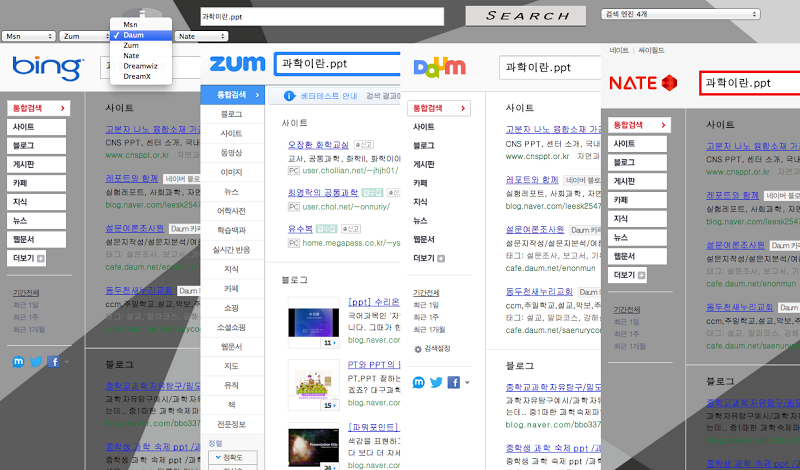
Task: Click the Daum logo
Action: click(x=439, y=67)
